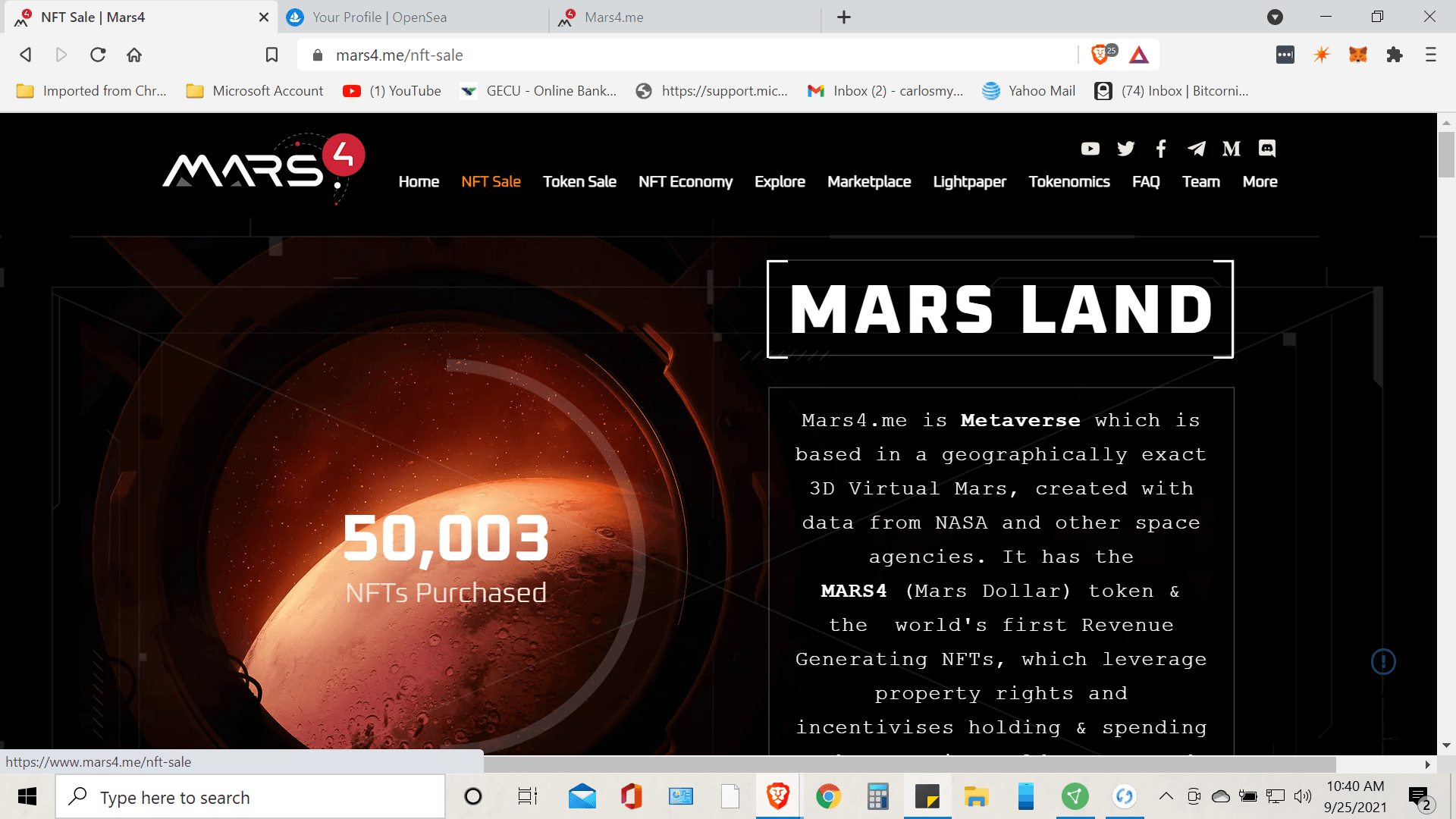The height and width of the screenshot is (819, 1456).
Task: Open NFT Sale navigation item
Action: pos(491,182)
